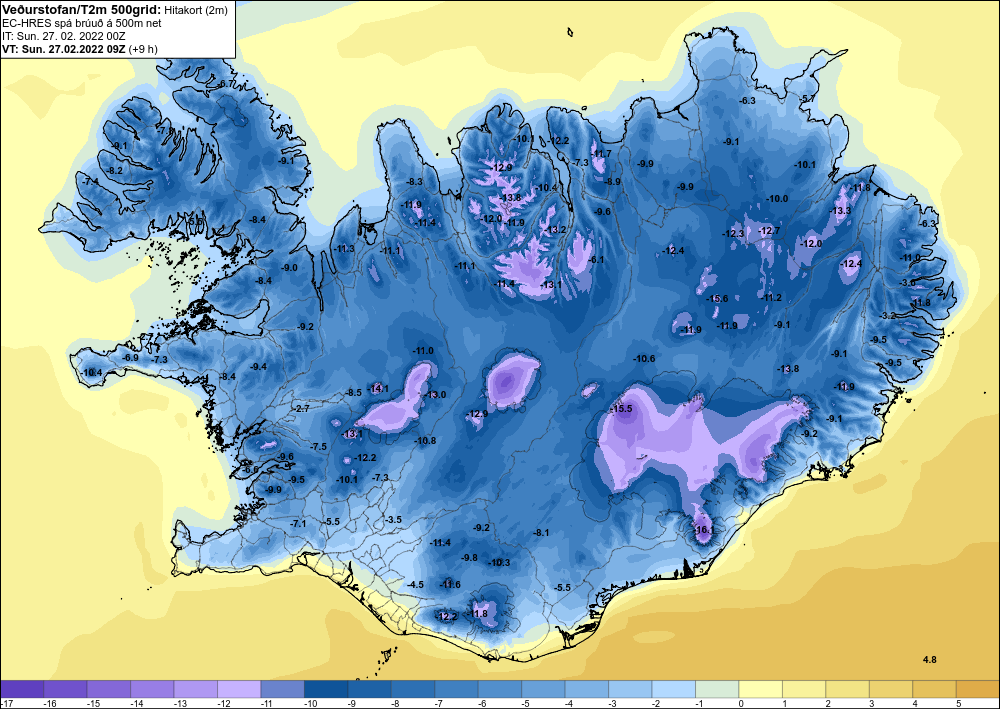Click the light blue legend swatch between -3 and -2
1000x709 pixels.
(629, 689)
